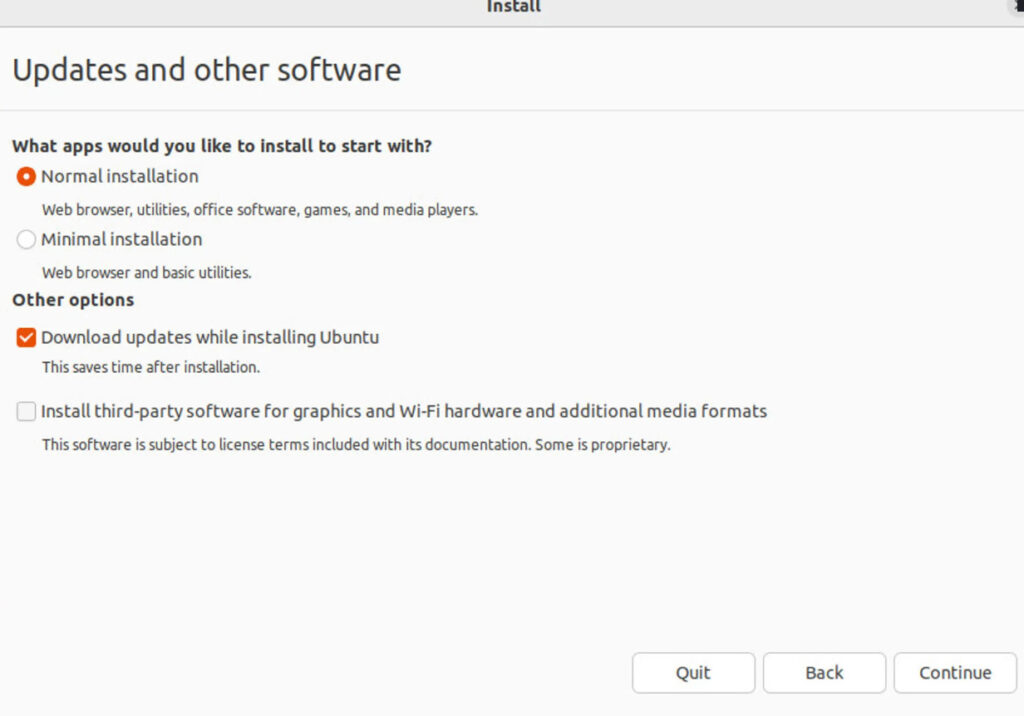Click the 'What apps would you like' question text
This screenshot has width=1024, height=716.
click(222, 146)
